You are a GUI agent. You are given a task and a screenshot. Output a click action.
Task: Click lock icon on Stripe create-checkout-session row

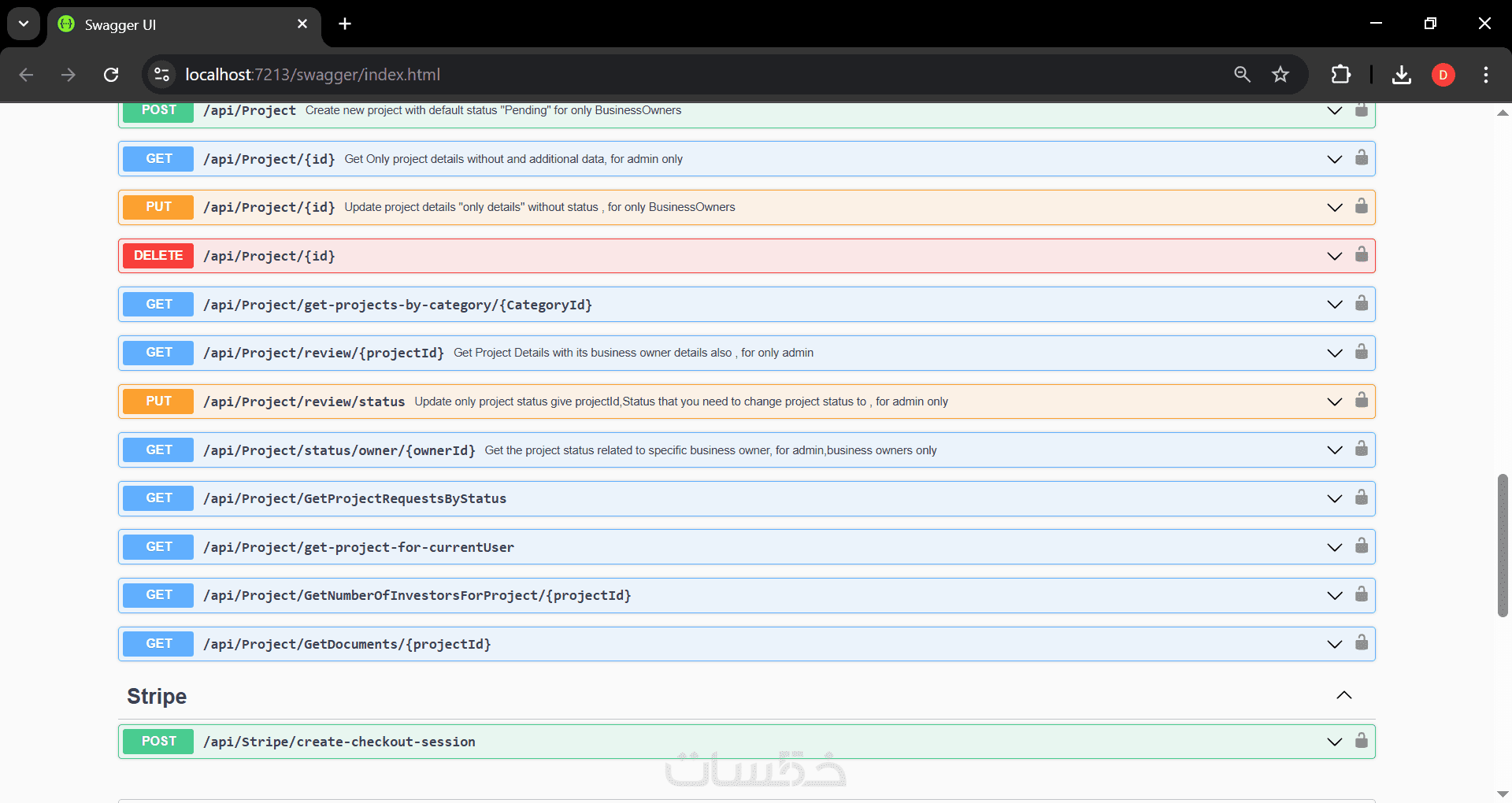pyautogui.click(x=1361, y=741)
